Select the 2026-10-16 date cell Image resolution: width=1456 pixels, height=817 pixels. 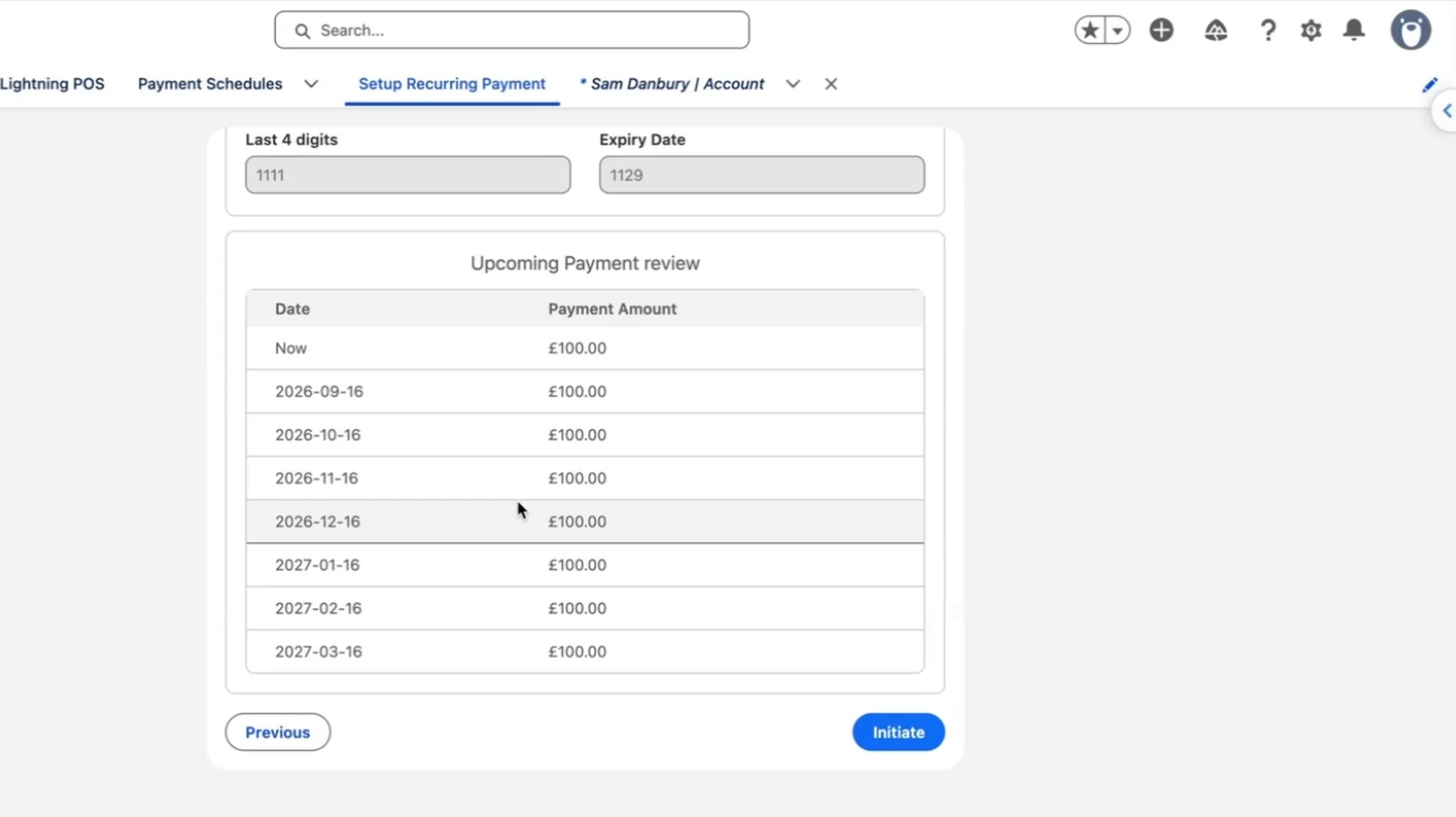[x=318, y=435]
